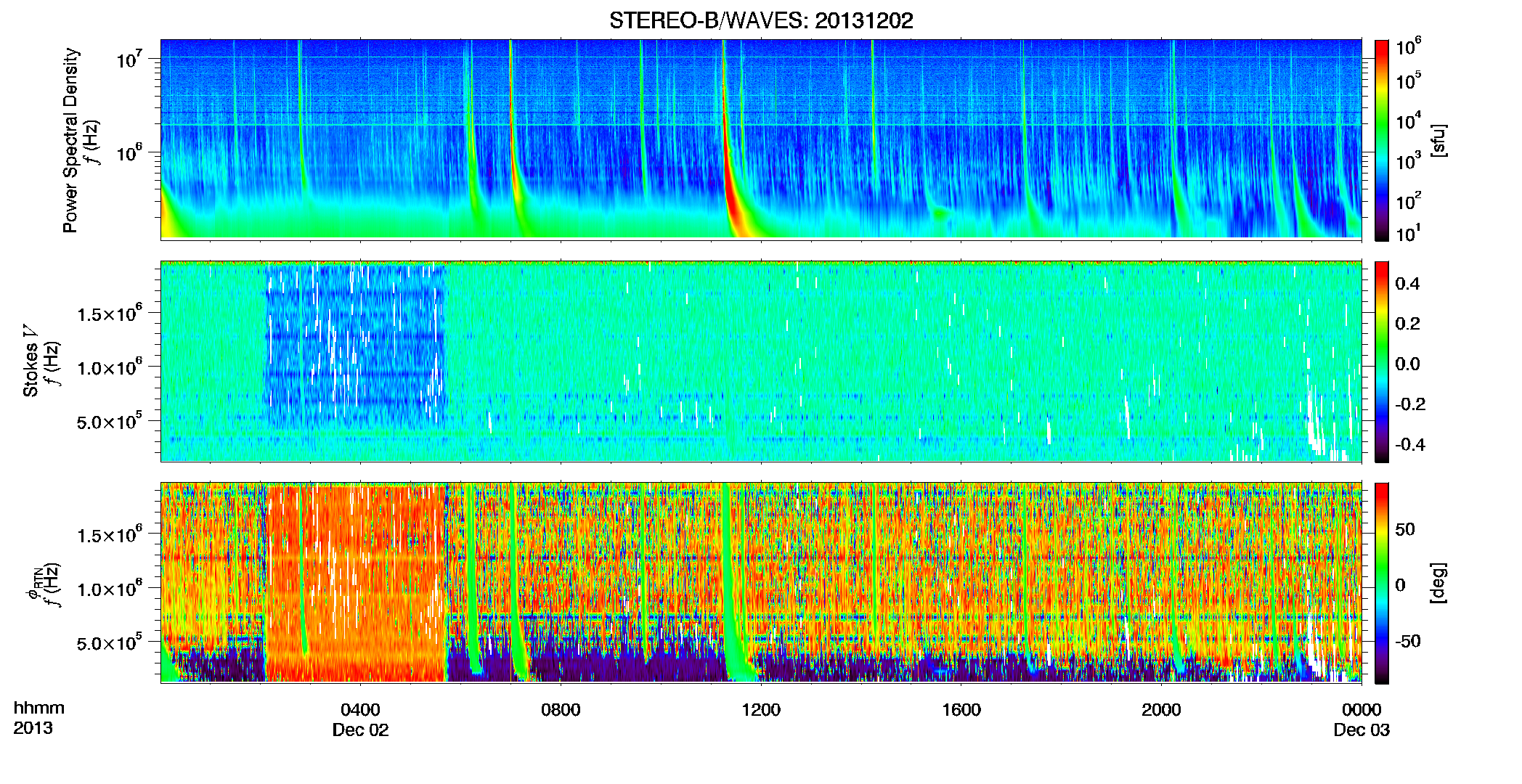Screen dimensions: 1522x784
Task: Click the 10^4 value on sfu color bar
Action: coord(1408,121)
